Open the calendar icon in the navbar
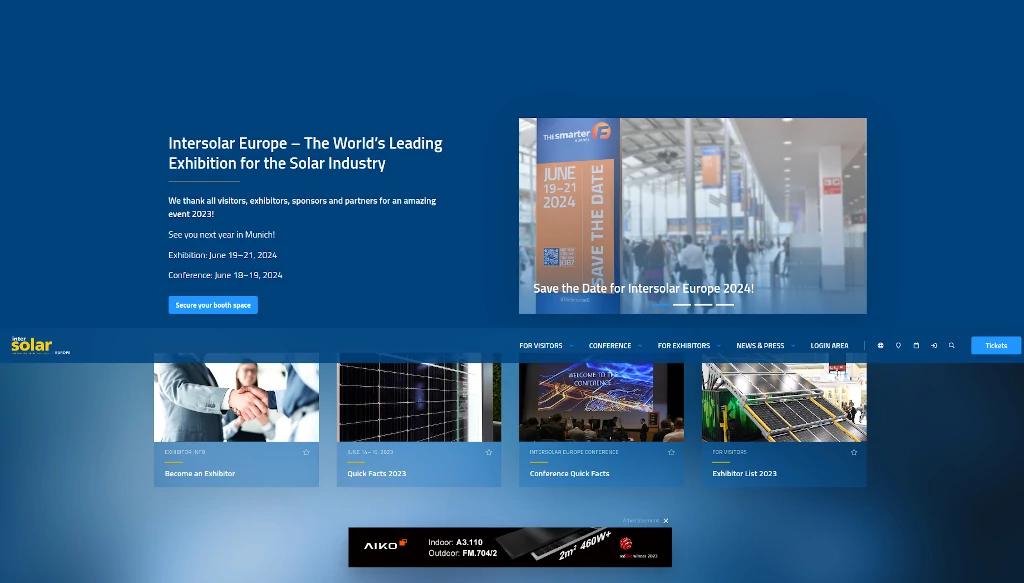The width and height of the screenshot is (1024, 583). 916,345
